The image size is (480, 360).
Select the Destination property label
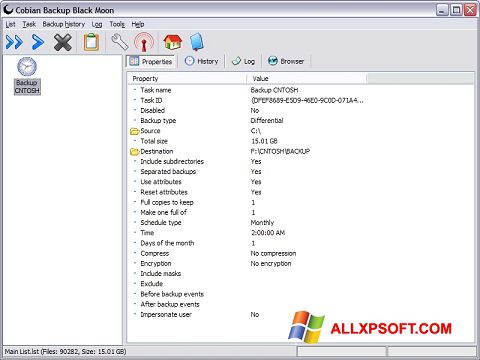pos(157,152)
